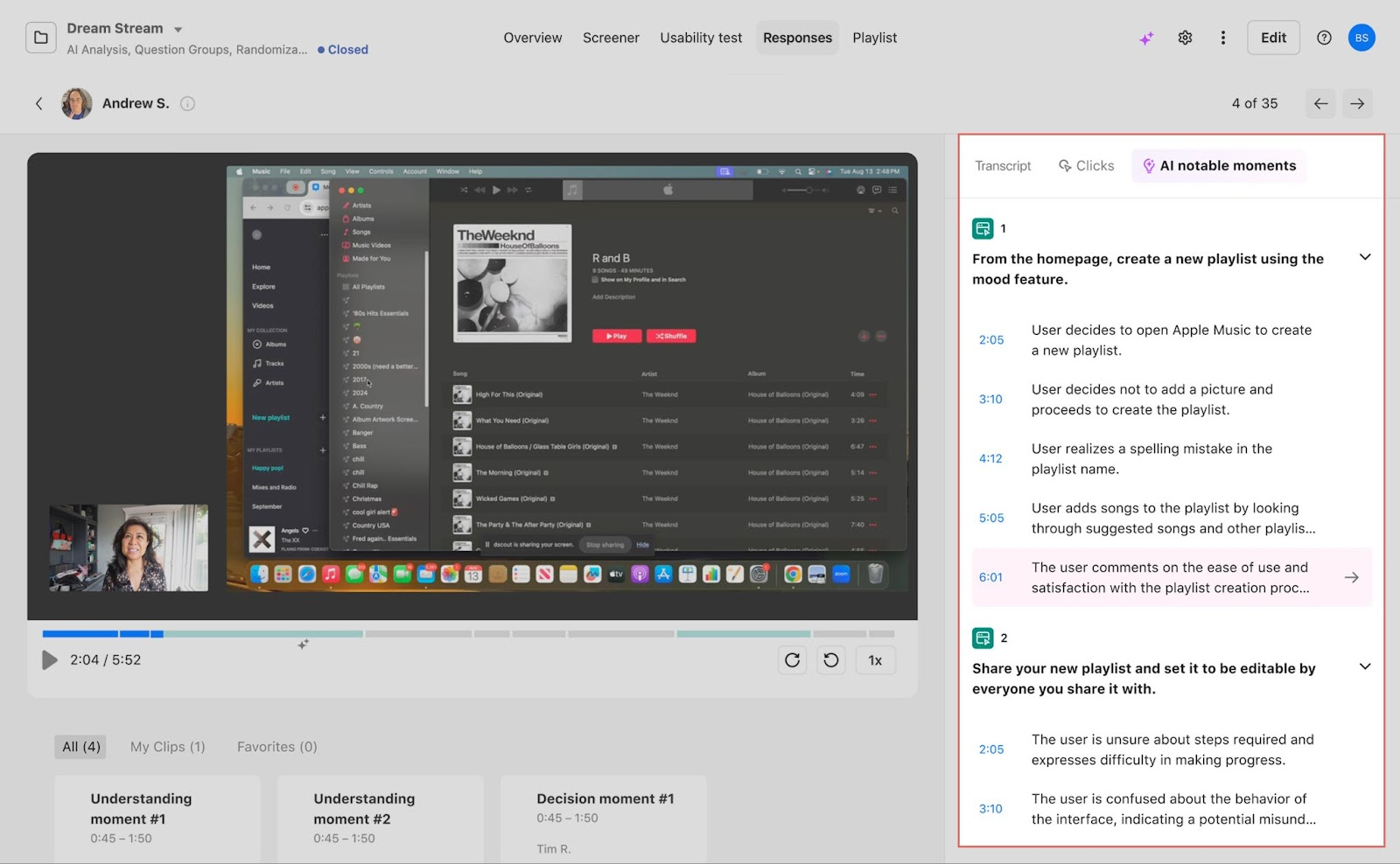Go to previous response arrow
Screen dimensions: 1400x864
pyautogui.click(x=1320, y=103)
